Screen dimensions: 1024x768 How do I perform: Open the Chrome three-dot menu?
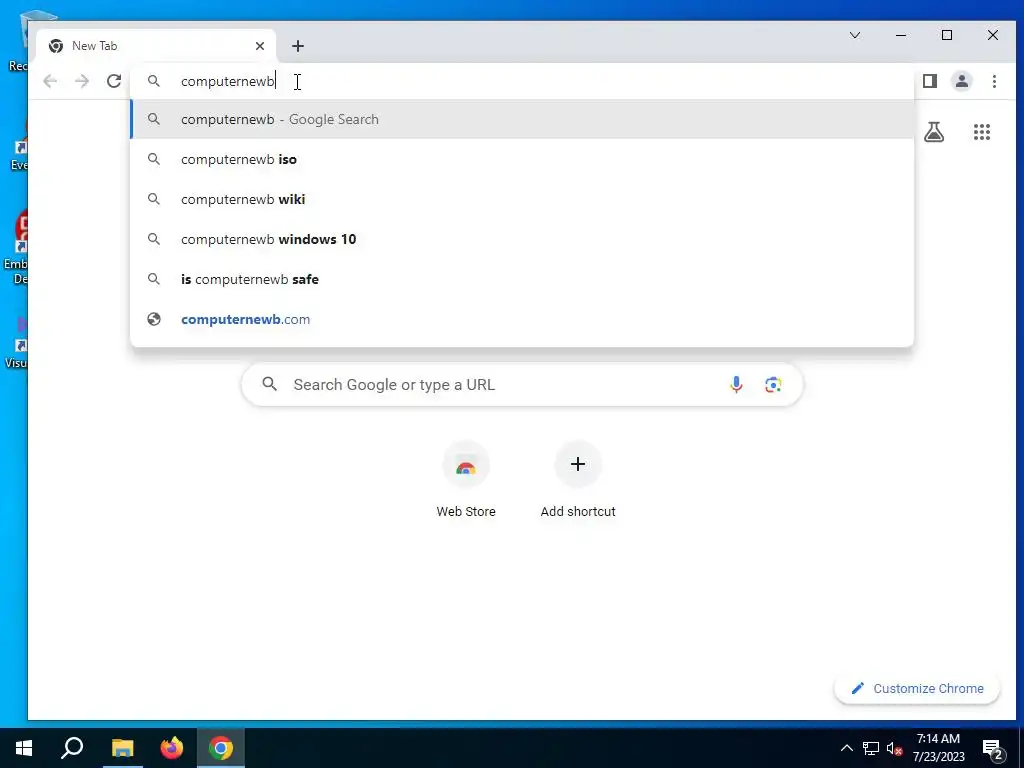(994, 81)
